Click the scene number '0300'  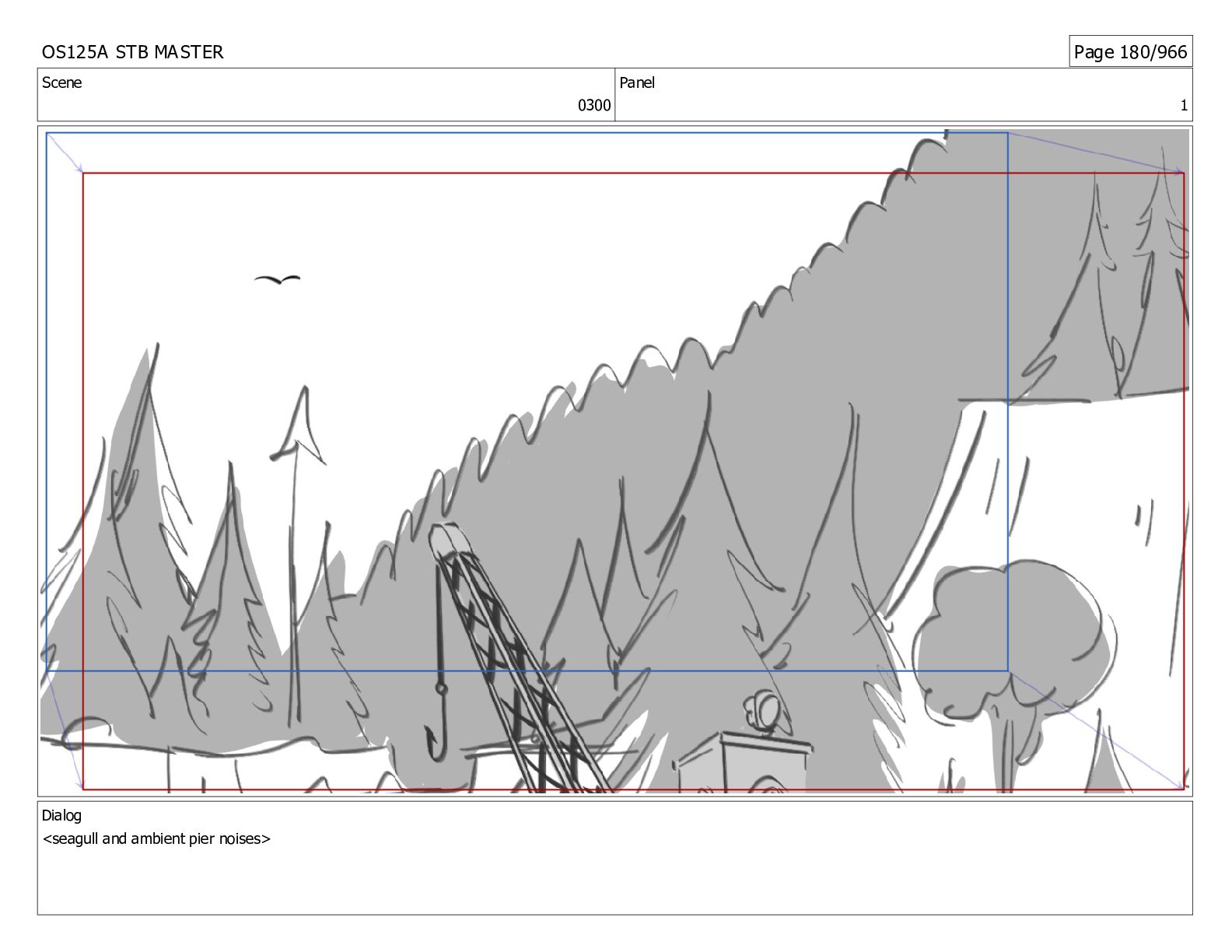click(x=594, y=105)
